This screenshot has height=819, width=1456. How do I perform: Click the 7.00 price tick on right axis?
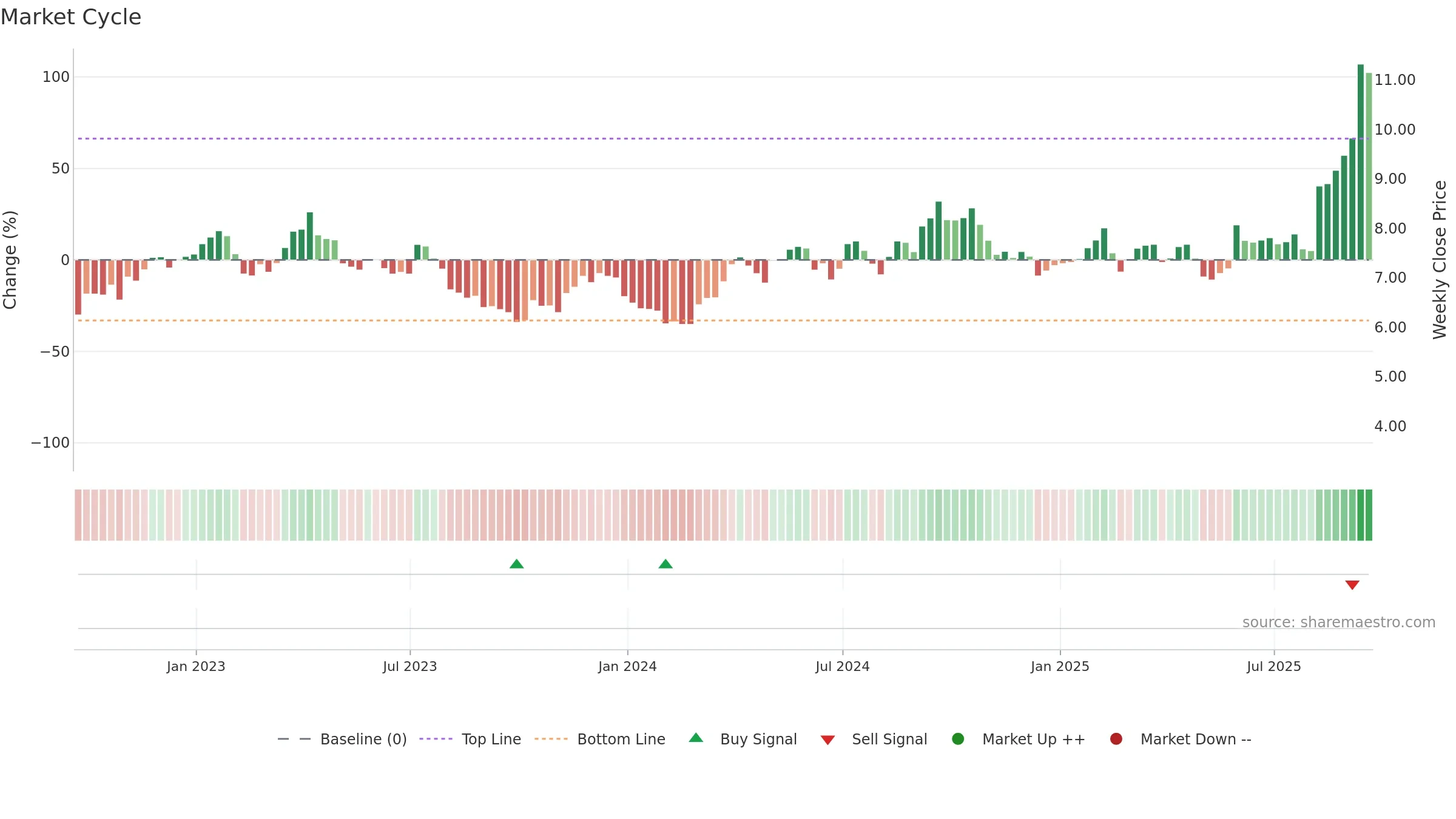[x=1390, y=277]
